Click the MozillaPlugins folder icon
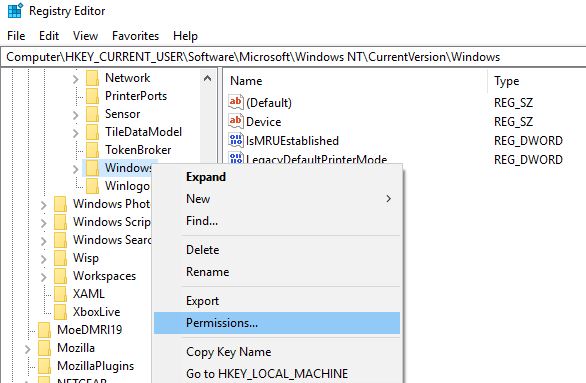This screenshot has width=586, height=383. click(44, 365)
